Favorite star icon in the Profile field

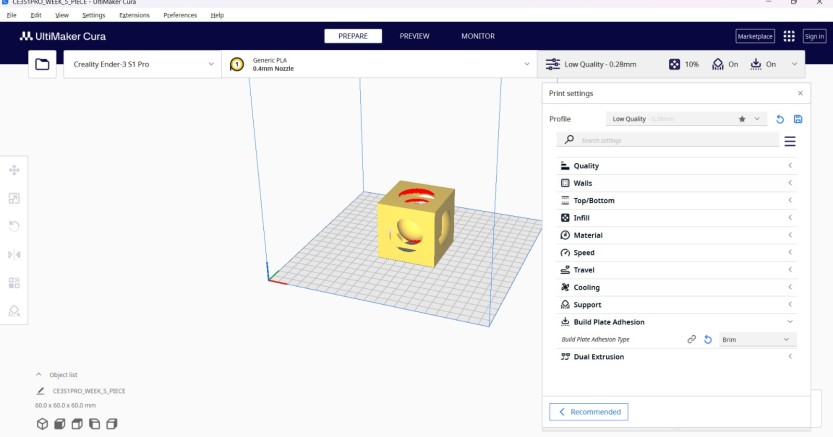pos(742,119)
